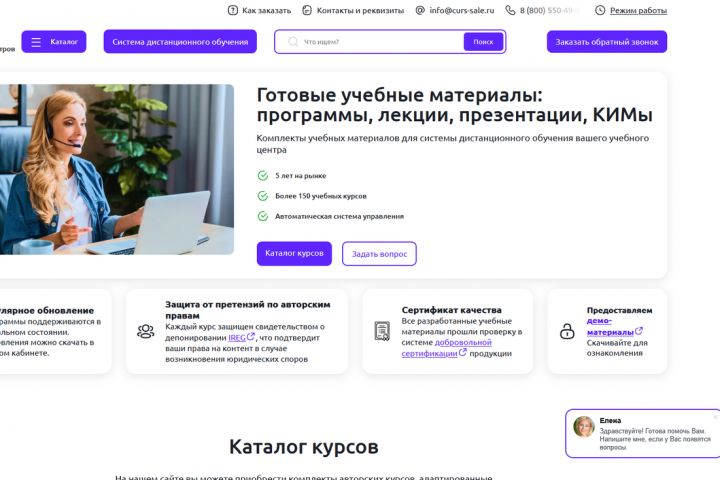Open Контакты и реквизиты menu item

[x=360, y=10]
